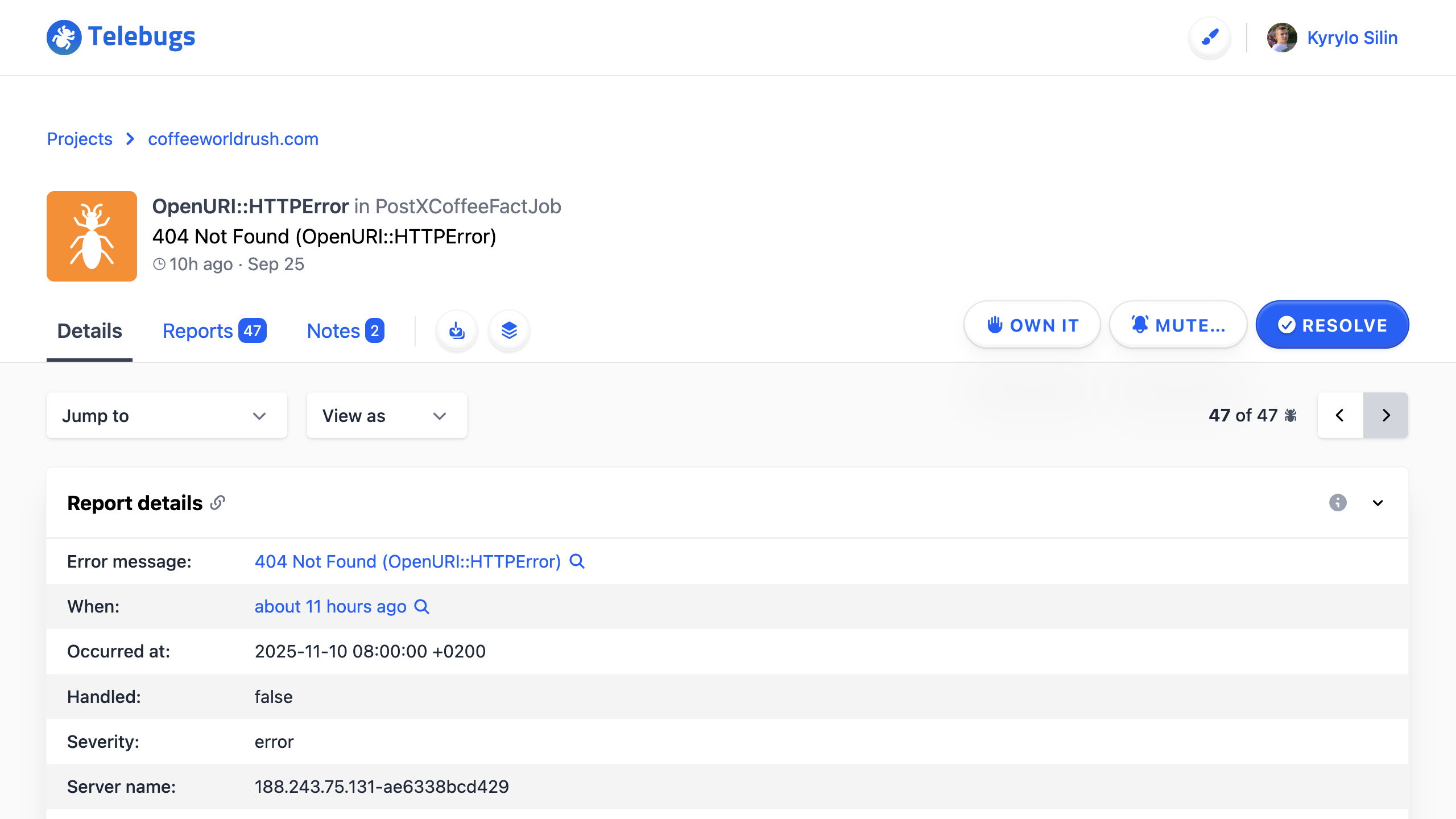
Task: Resolve this error with RESOLVE button
Action: click(1332, 324)
